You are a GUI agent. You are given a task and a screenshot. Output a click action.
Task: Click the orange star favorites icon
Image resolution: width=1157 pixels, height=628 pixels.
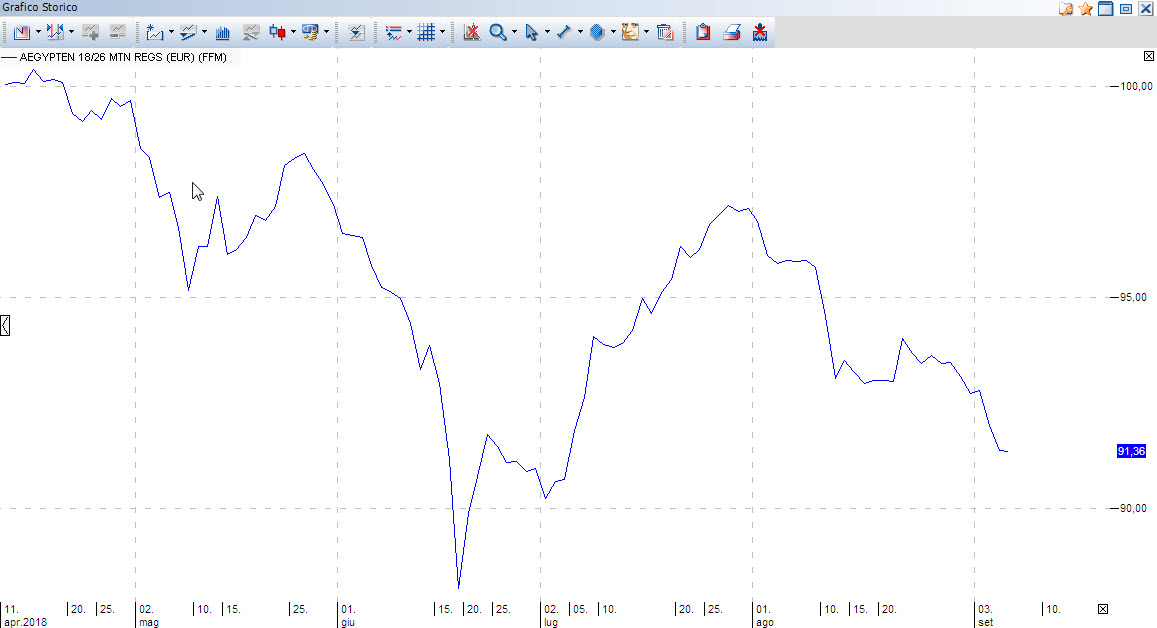click(1085, 9)
